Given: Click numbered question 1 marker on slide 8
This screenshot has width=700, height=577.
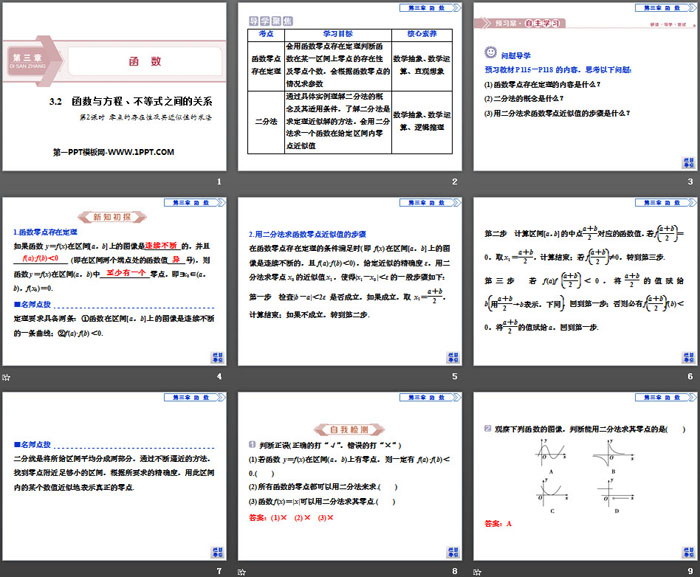Looking at the screenshot, I should pos(250,444).
